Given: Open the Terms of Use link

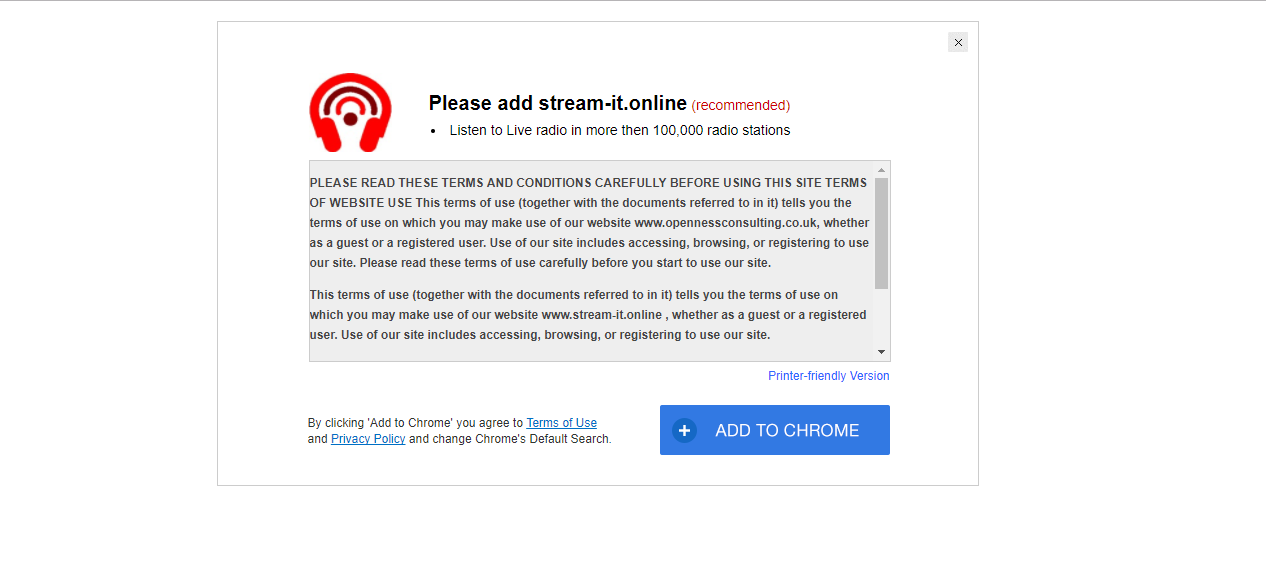Looking at the screenshot, I should click(x=561, y=423).
